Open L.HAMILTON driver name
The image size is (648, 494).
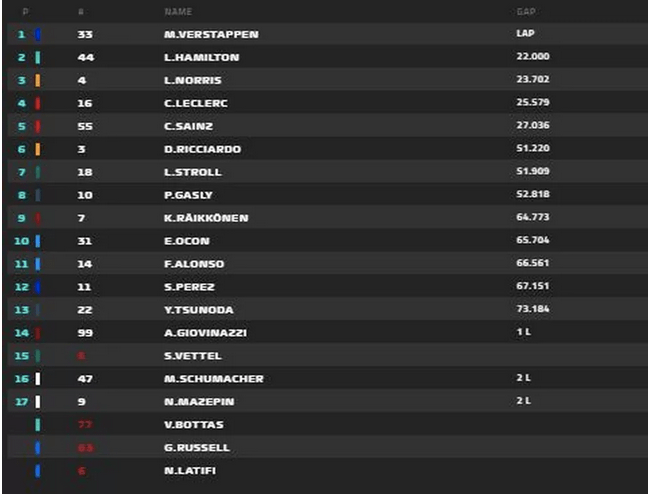[201, 57]
